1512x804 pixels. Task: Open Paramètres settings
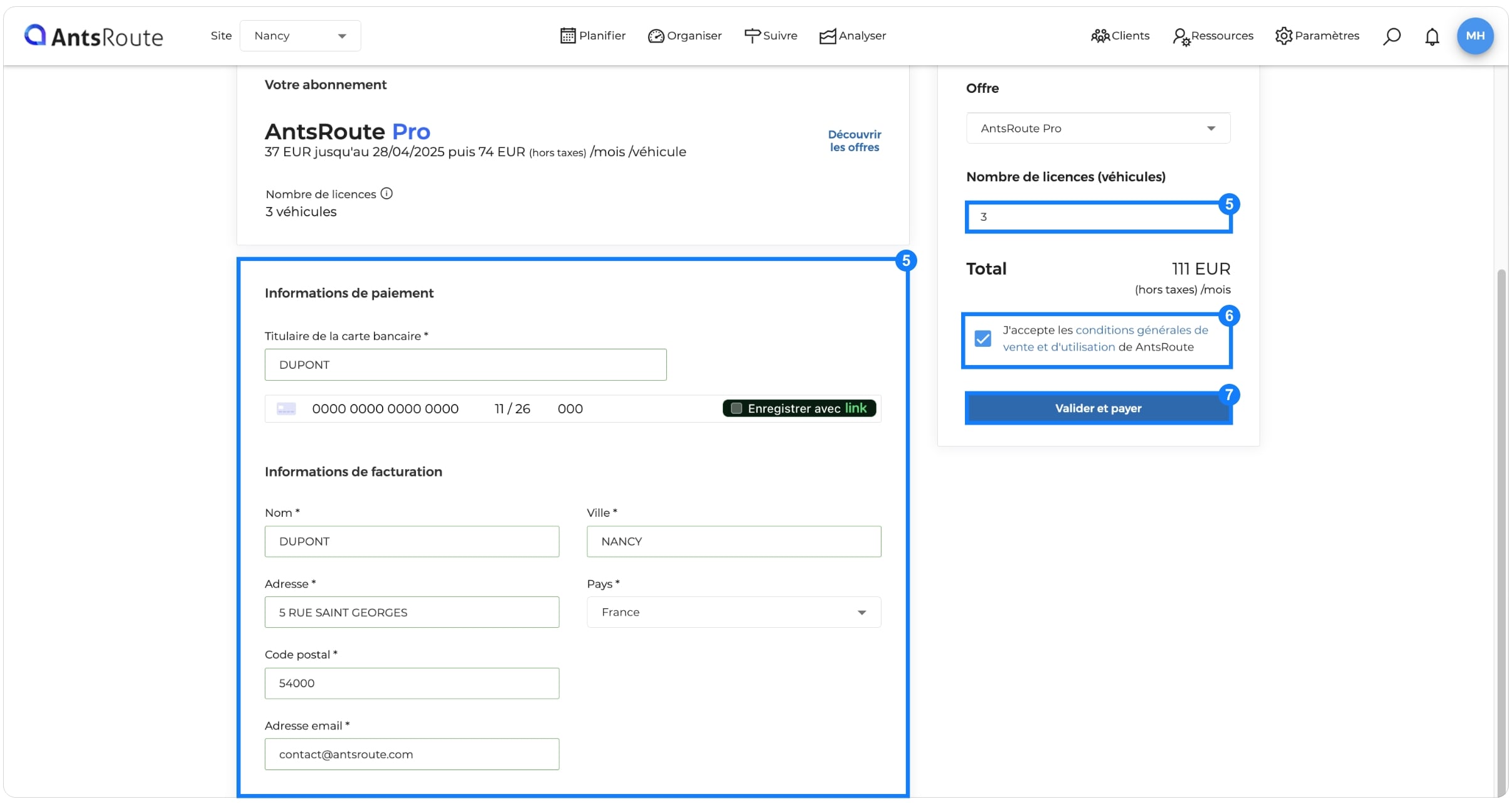point(1317,36)
